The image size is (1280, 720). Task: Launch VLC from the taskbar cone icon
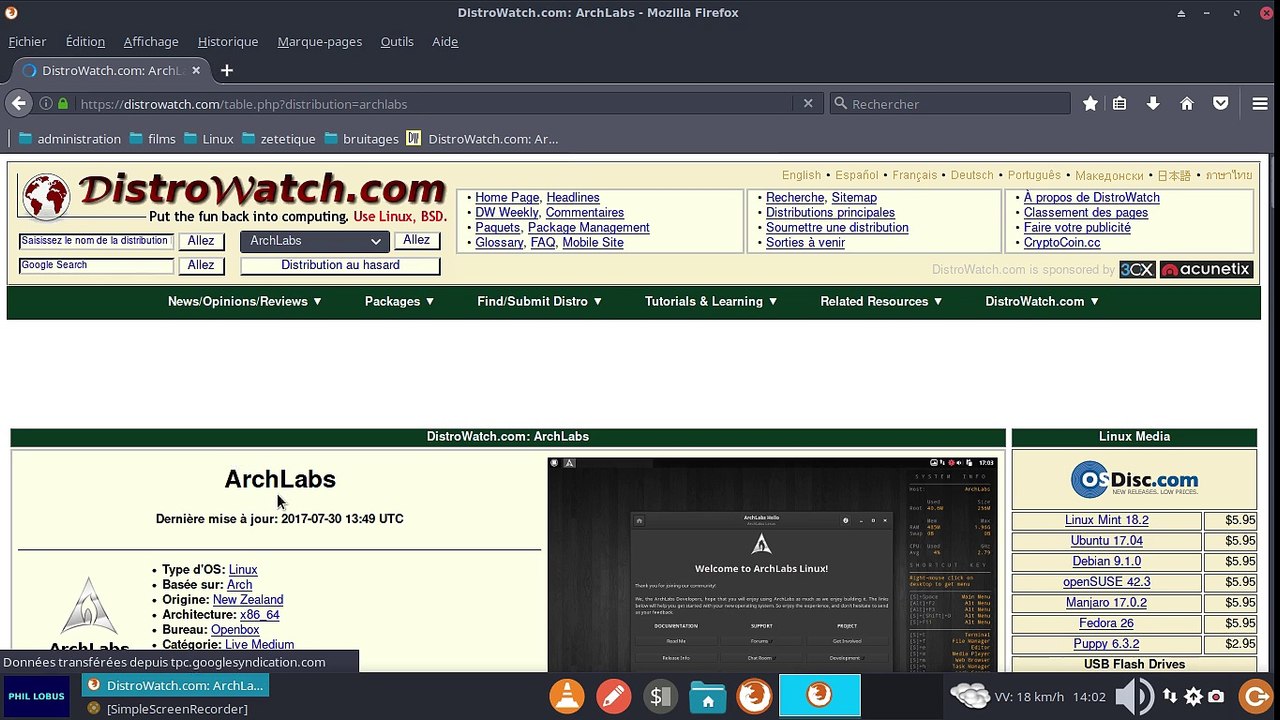point(568,696)
